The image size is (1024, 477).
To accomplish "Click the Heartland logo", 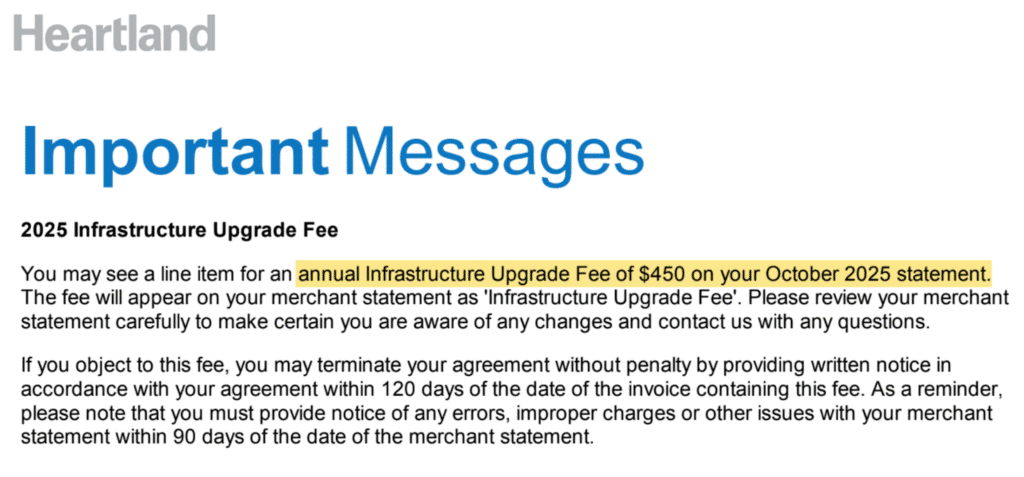I will (x=115, y=32).
